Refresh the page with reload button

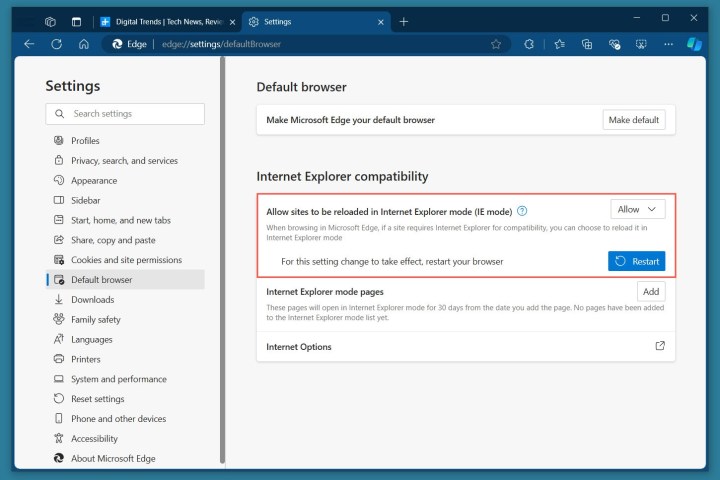[56, 44]
